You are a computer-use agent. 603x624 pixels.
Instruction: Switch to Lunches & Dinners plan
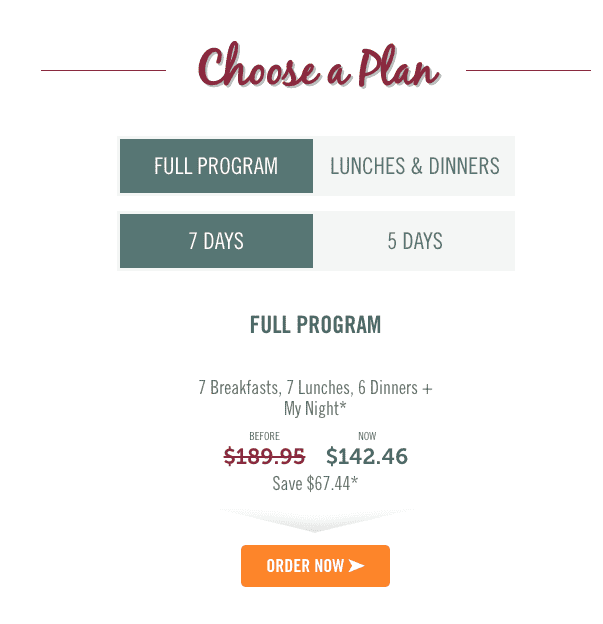coord(414,166)
